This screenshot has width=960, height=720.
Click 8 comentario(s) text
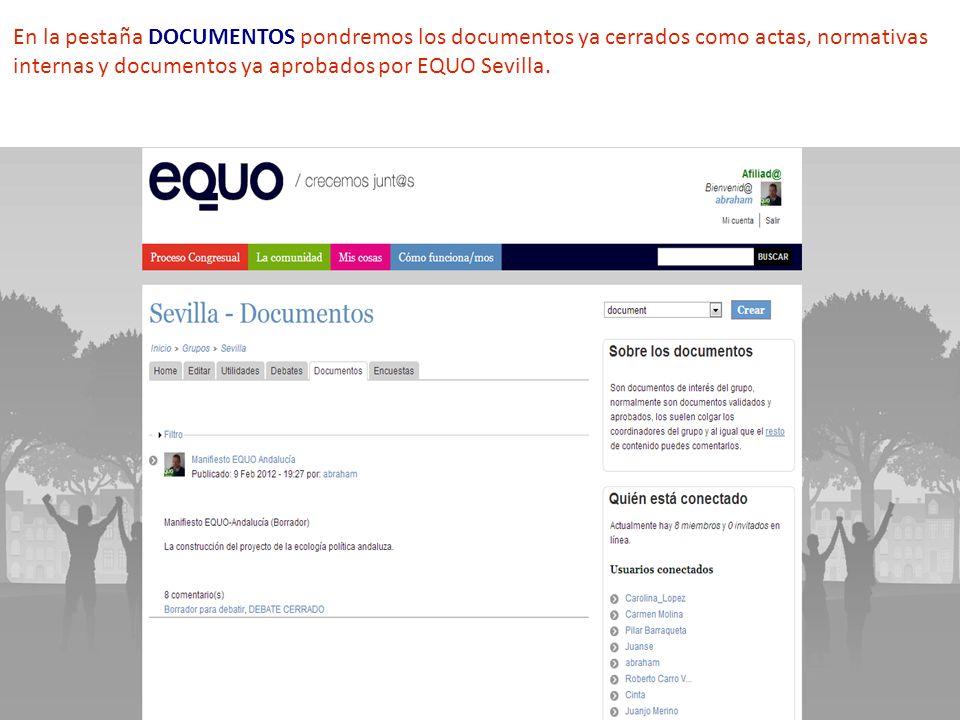click(x=194, y=595)
